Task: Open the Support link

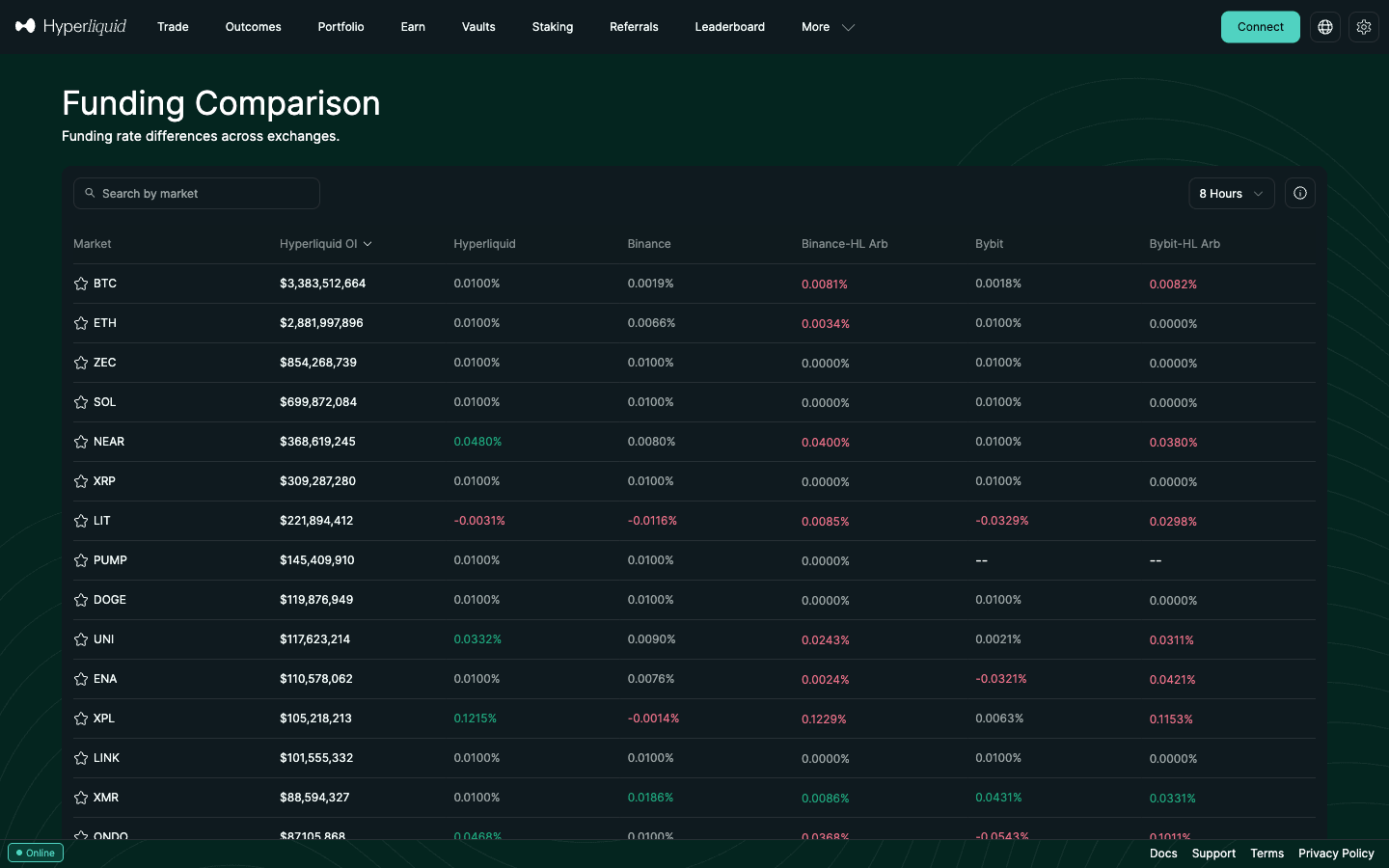Action: (x=1213, y=854)
